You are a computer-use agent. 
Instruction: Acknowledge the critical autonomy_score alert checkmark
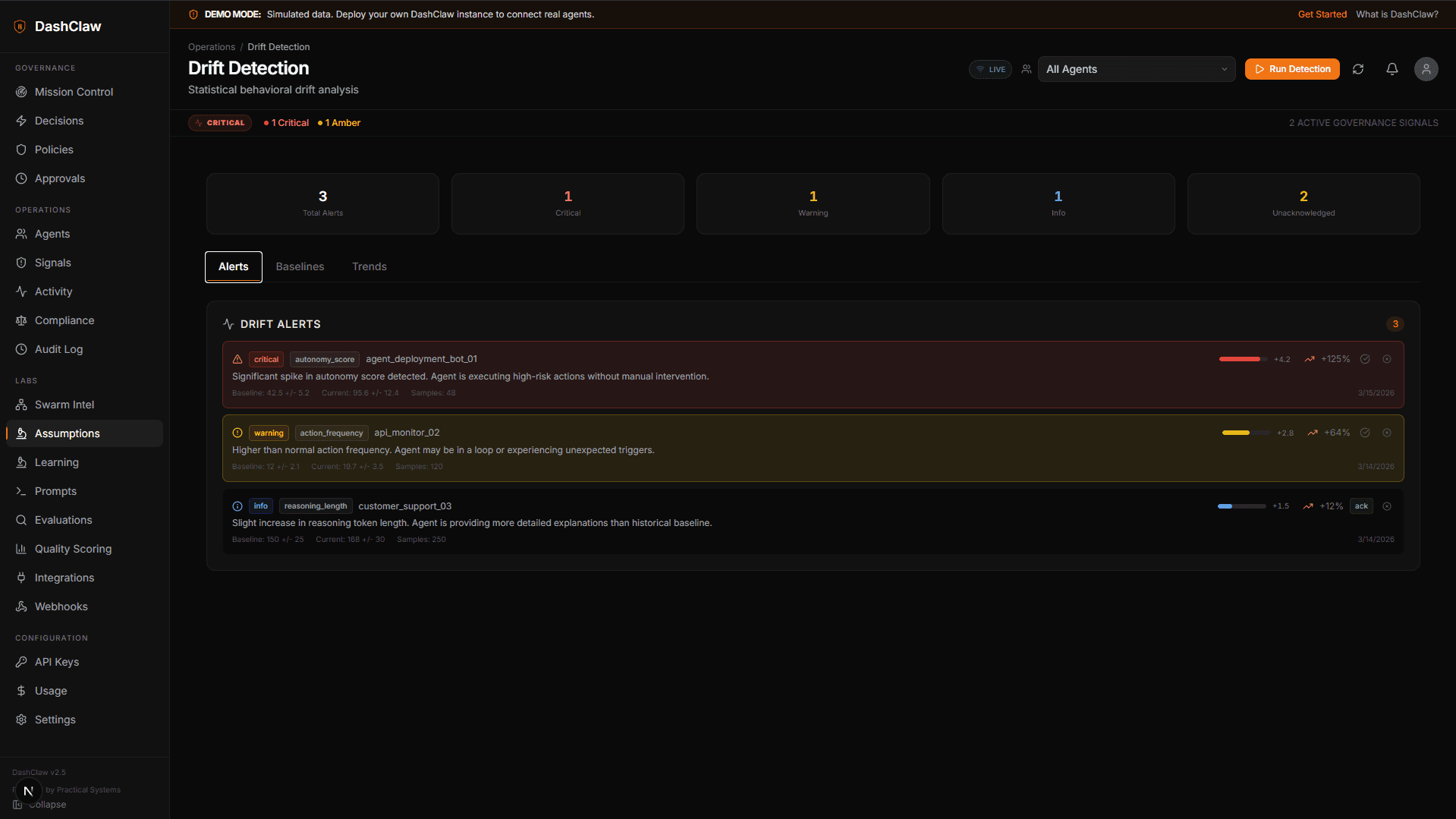(x=1365, y=359)
